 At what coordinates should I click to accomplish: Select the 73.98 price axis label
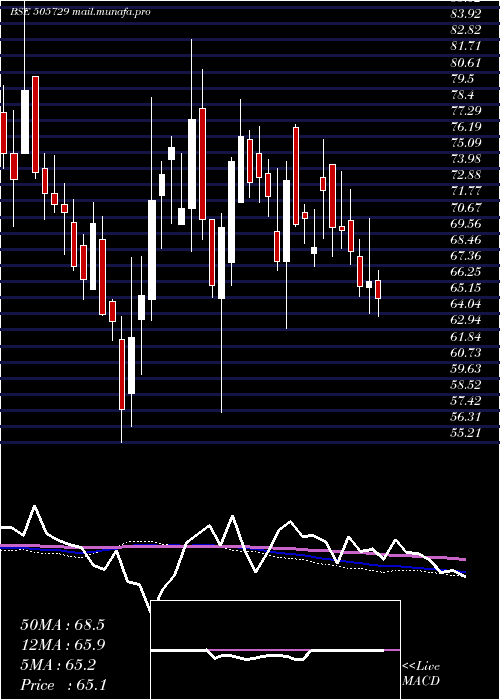pyautogui.click(x=466, y=159)
